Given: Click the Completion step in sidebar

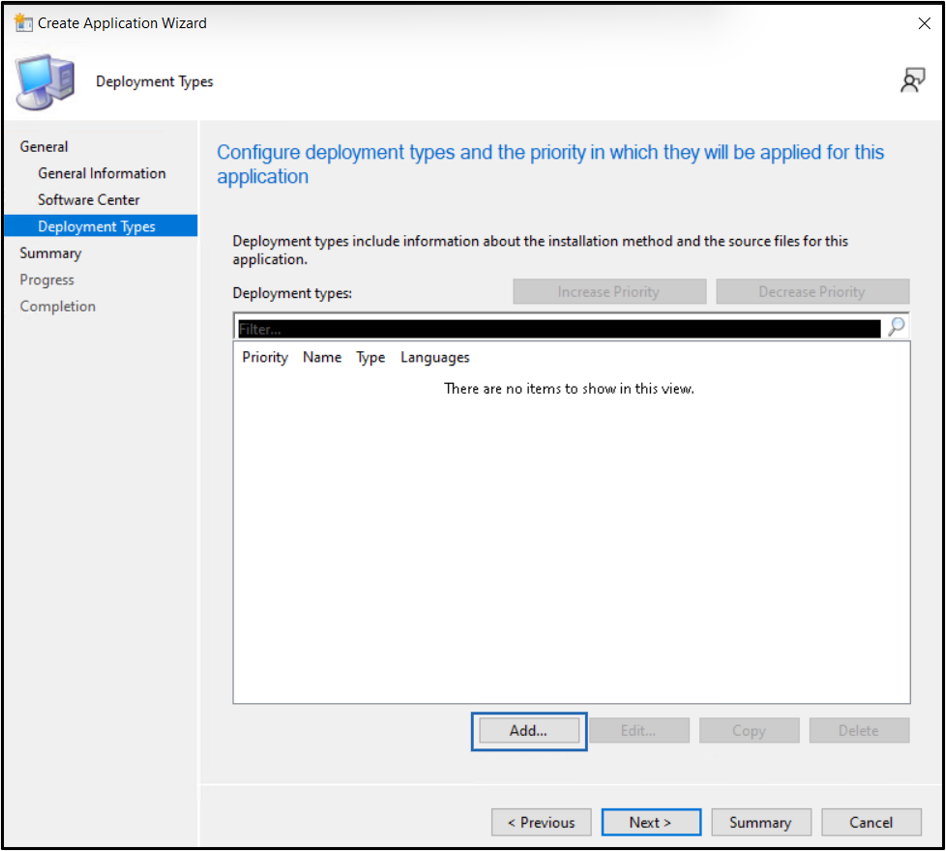Looking at the screenshot, I should pyautogui.click(x=58, y=306).
